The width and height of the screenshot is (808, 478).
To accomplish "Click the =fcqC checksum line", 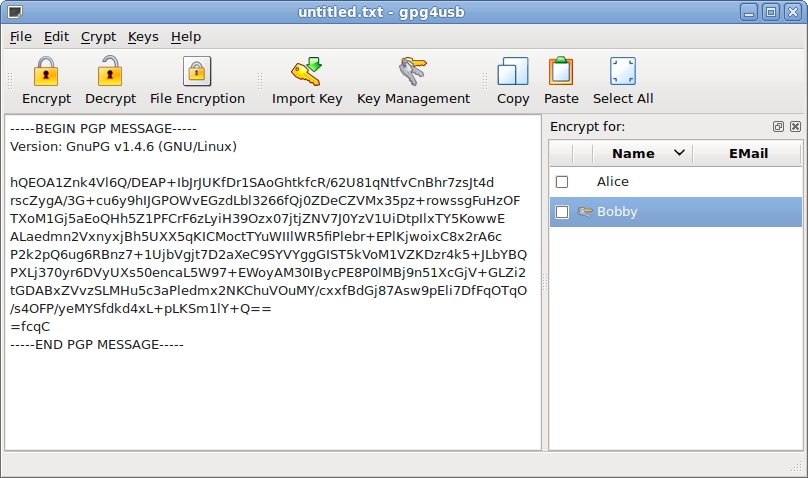I will click(x=30, y=327).
